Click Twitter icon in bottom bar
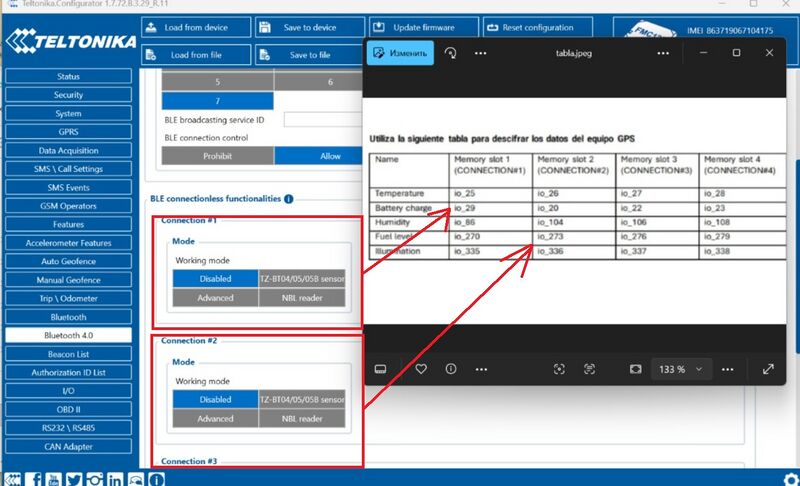800x486 pixels. (73, 479)
